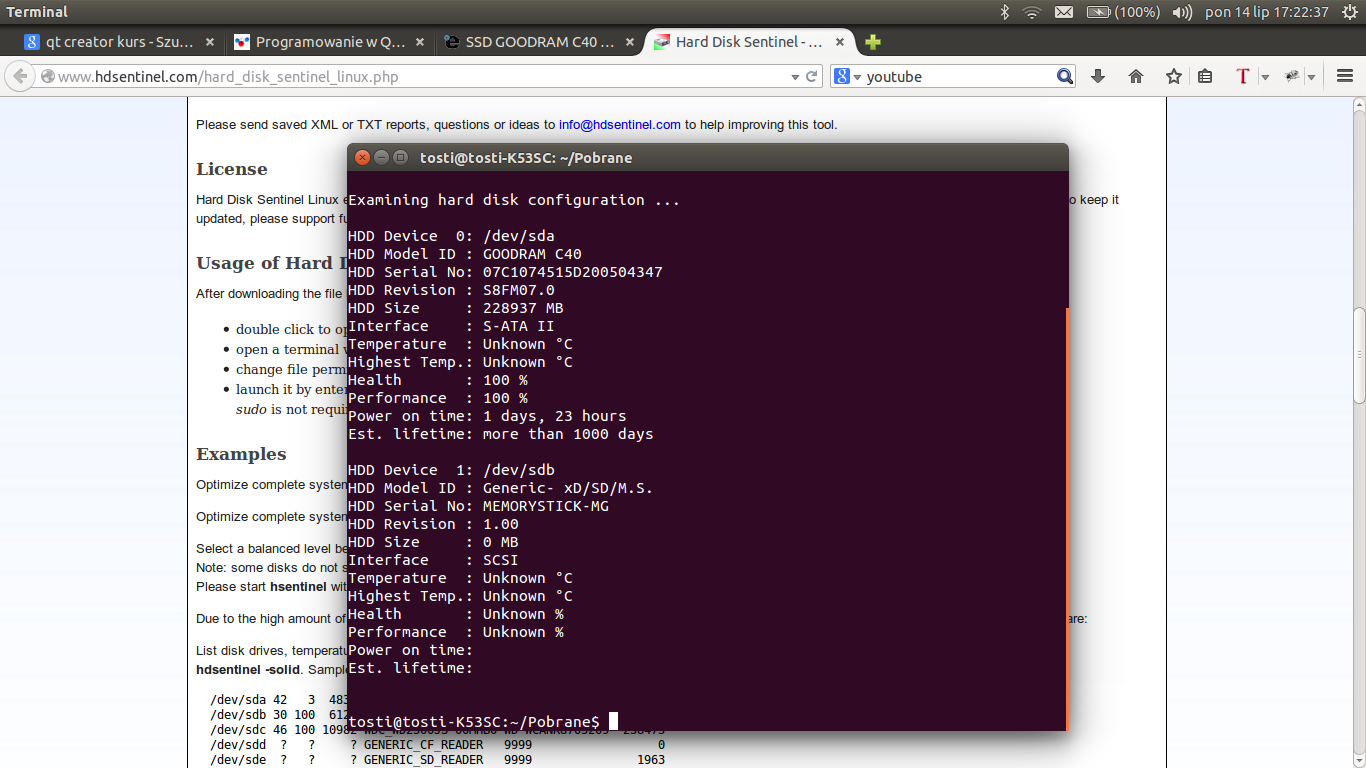This screenshot has height=768, width=1366.
Task: Switch to the 'qt creator kurs' tab
Action: click(x=120, y=42)
